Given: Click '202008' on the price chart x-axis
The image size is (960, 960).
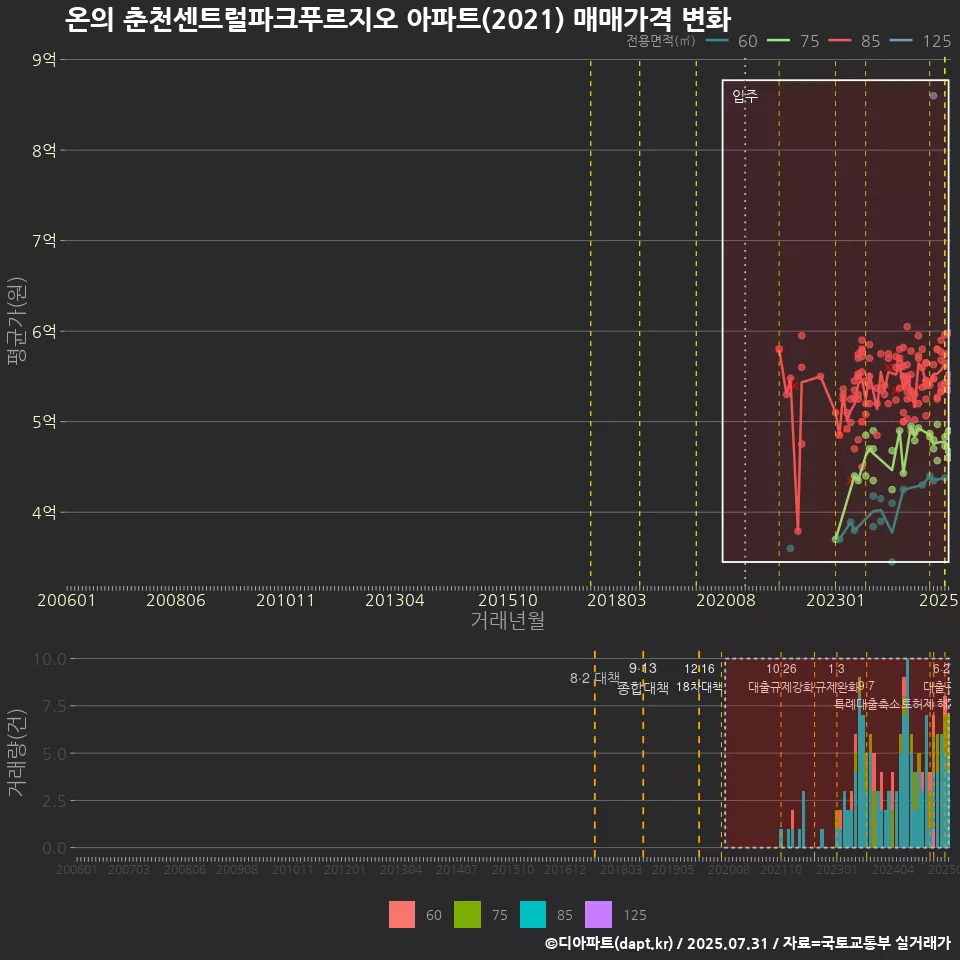Looking at the screenshot, I should click(x=726, y=600).
